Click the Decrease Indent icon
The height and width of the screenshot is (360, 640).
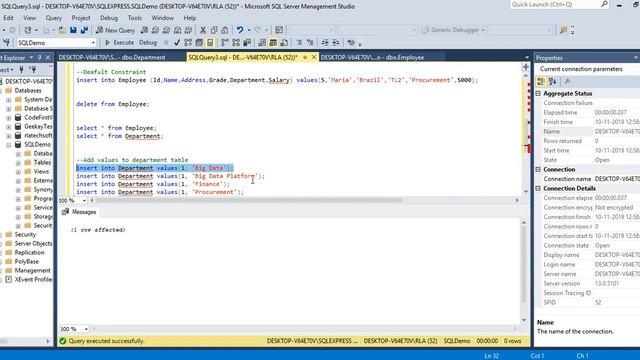(325, 42)
